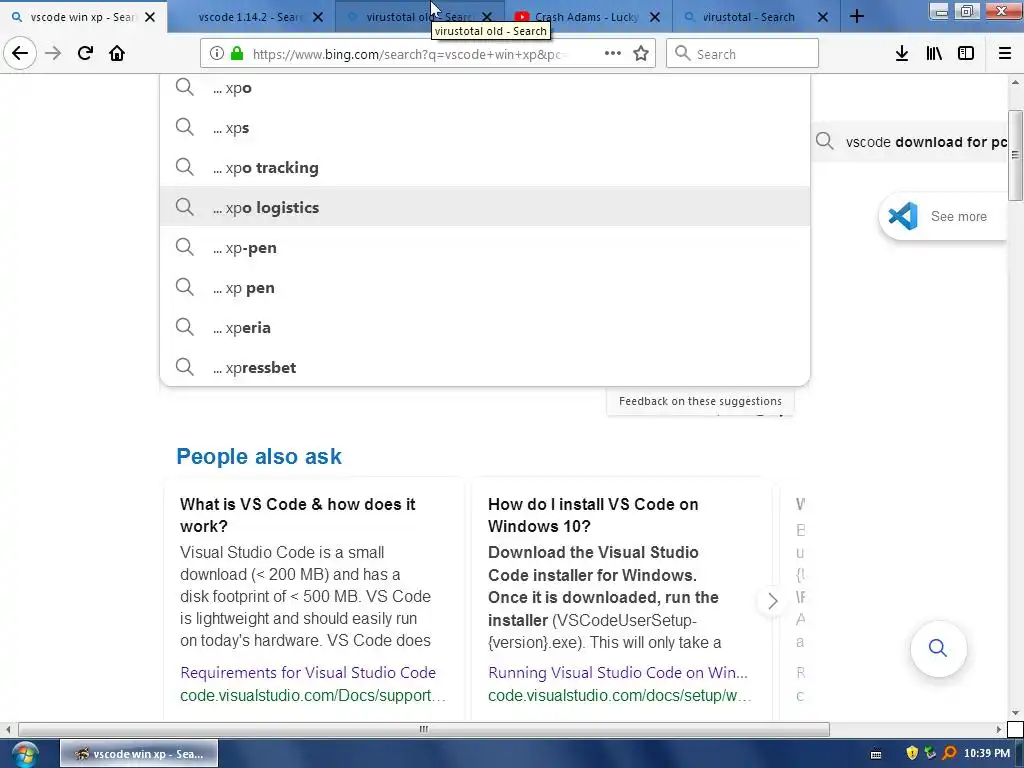Open page actions three-dot menu
This screenshot has height=768, width=1024.
point(613,54)
